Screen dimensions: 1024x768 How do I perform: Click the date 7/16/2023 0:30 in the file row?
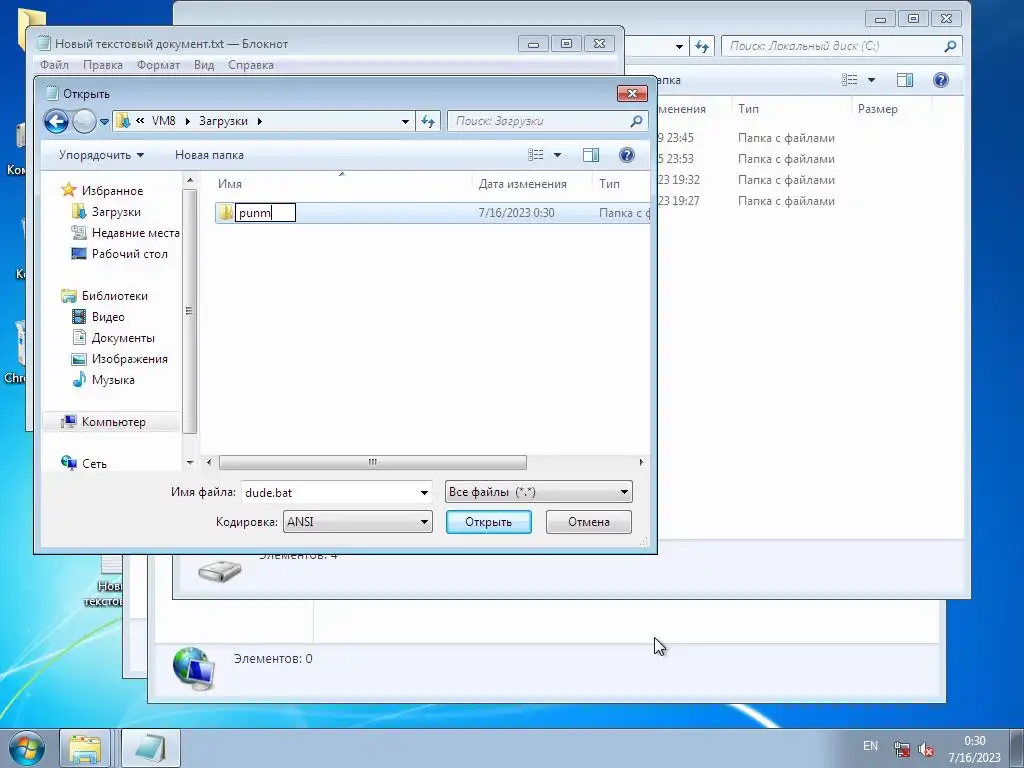pyautogui.click(x=516, y=213)
